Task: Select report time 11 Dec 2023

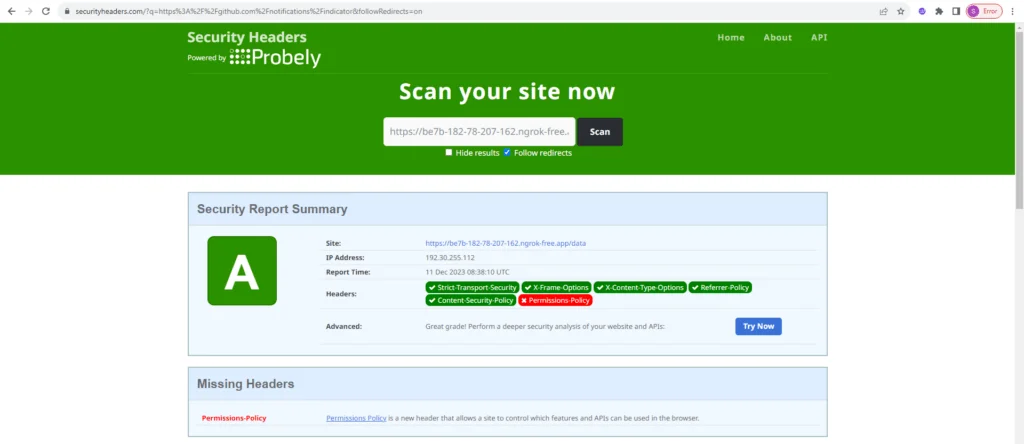Action: (x=467, y=272)
